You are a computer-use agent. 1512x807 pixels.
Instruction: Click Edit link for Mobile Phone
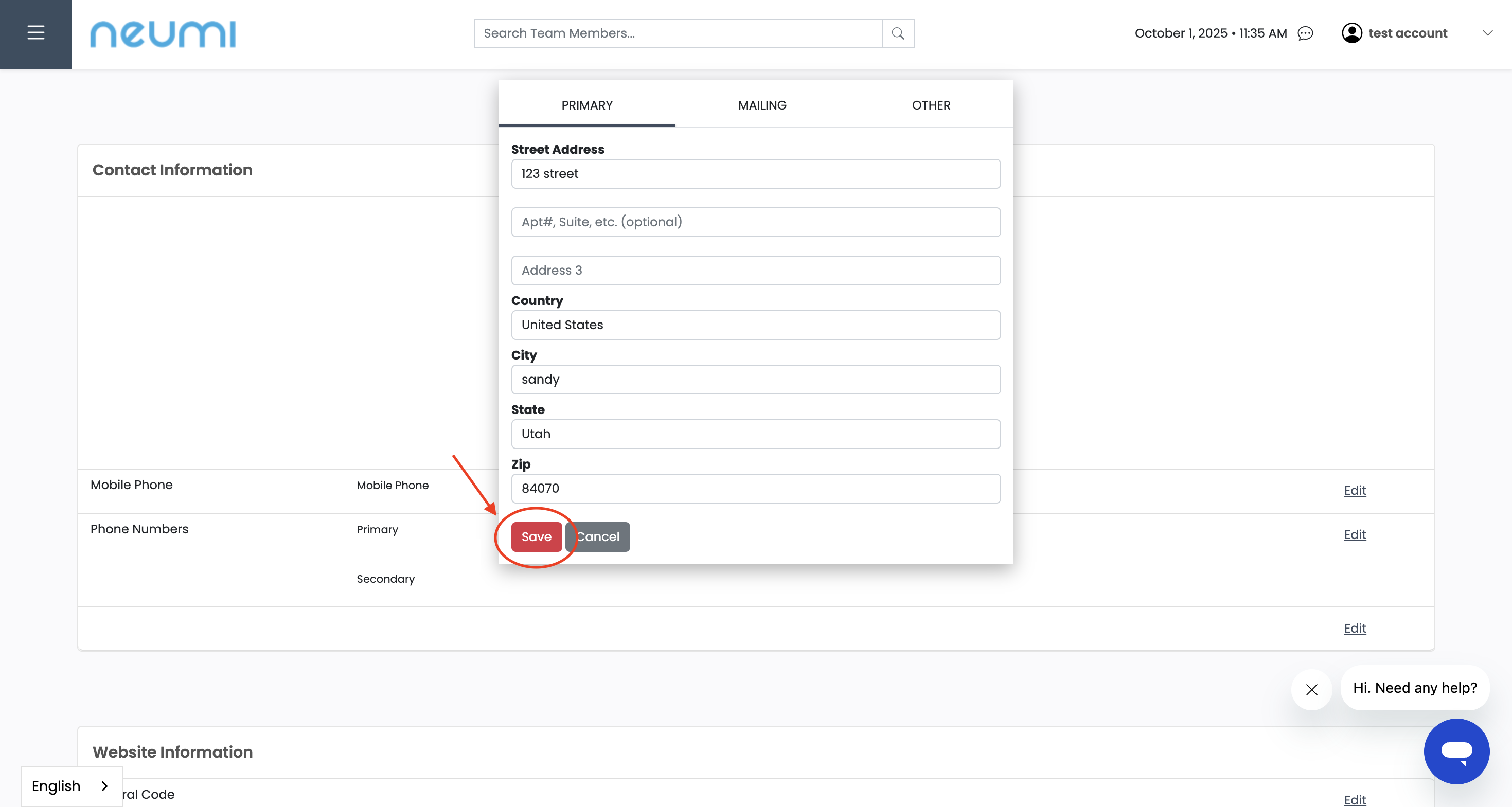click(x=1354, y=490)
